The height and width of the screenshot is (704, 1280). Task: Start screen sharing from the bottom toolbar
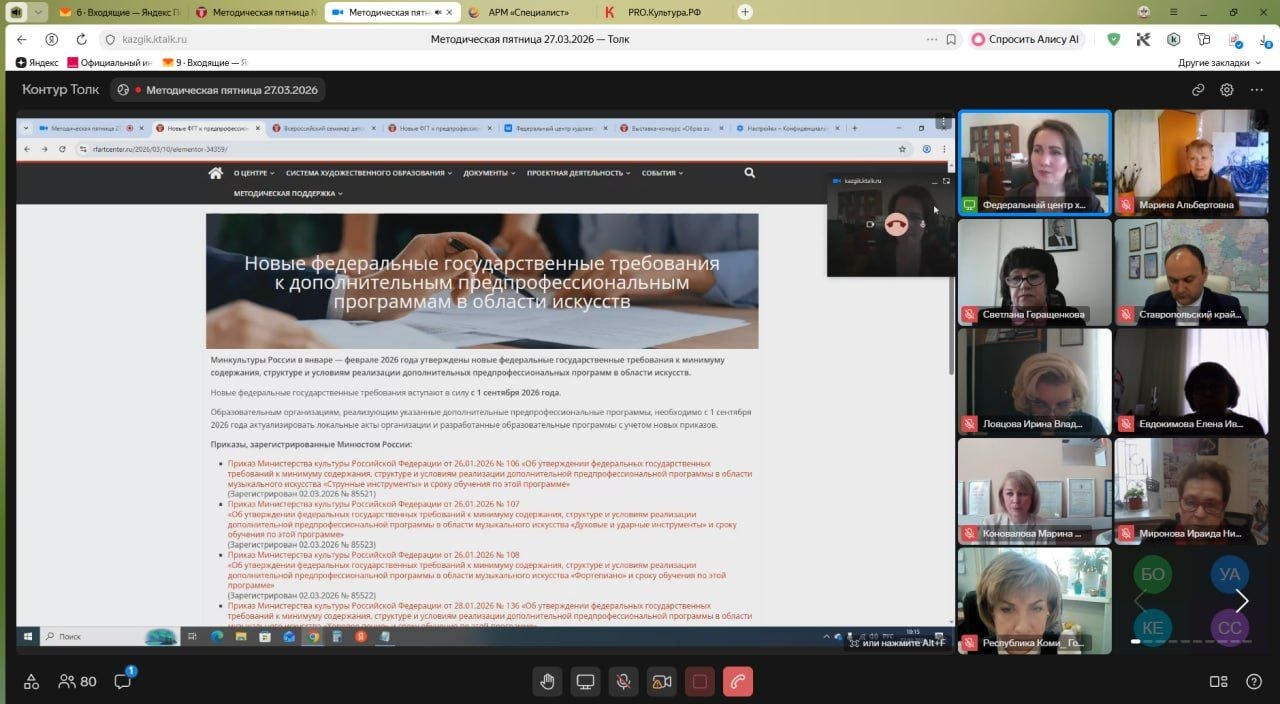[x=585, y=682]
